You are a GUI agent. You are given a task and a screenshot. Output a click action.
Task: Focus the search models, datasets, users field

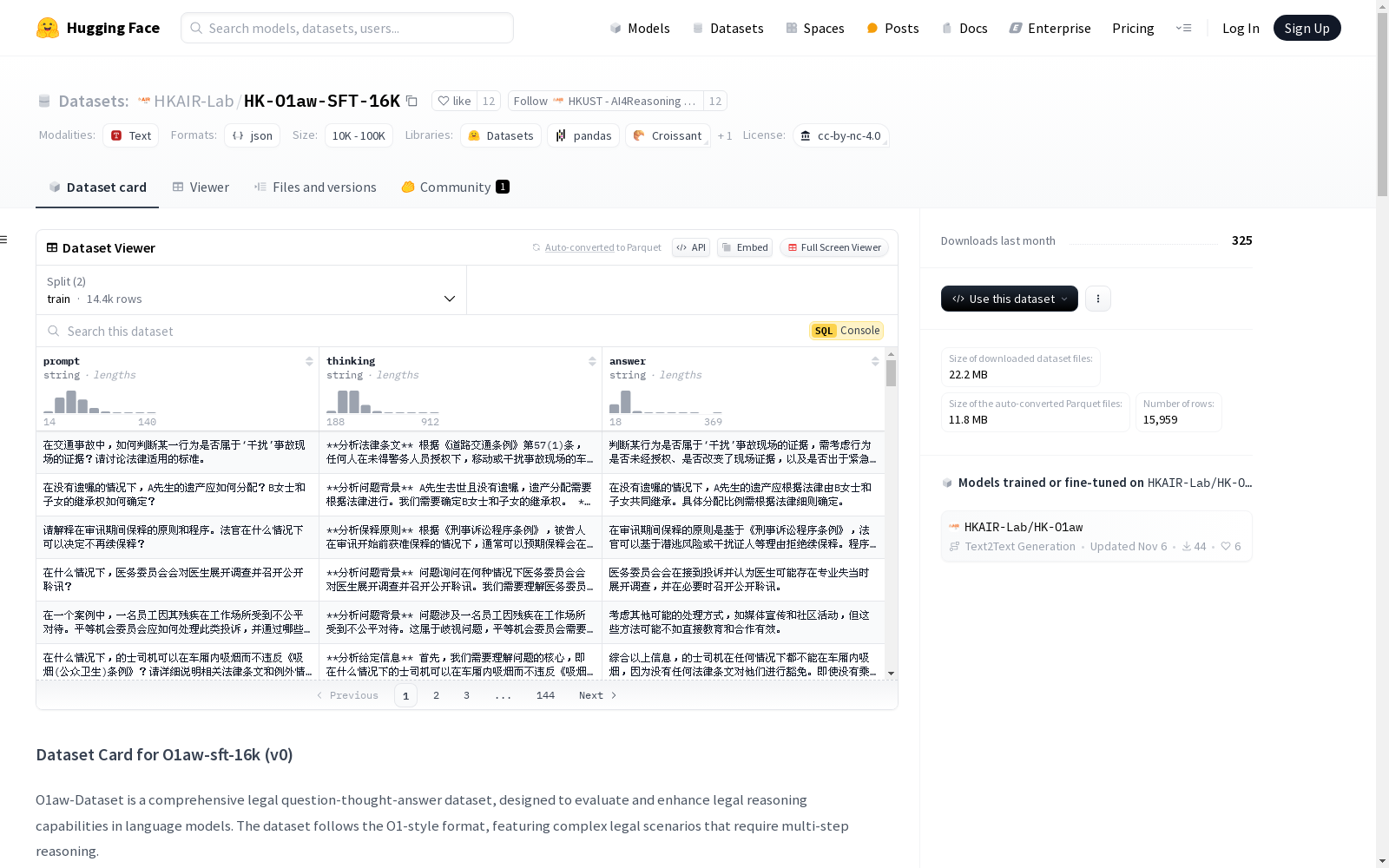click(347, 28)
